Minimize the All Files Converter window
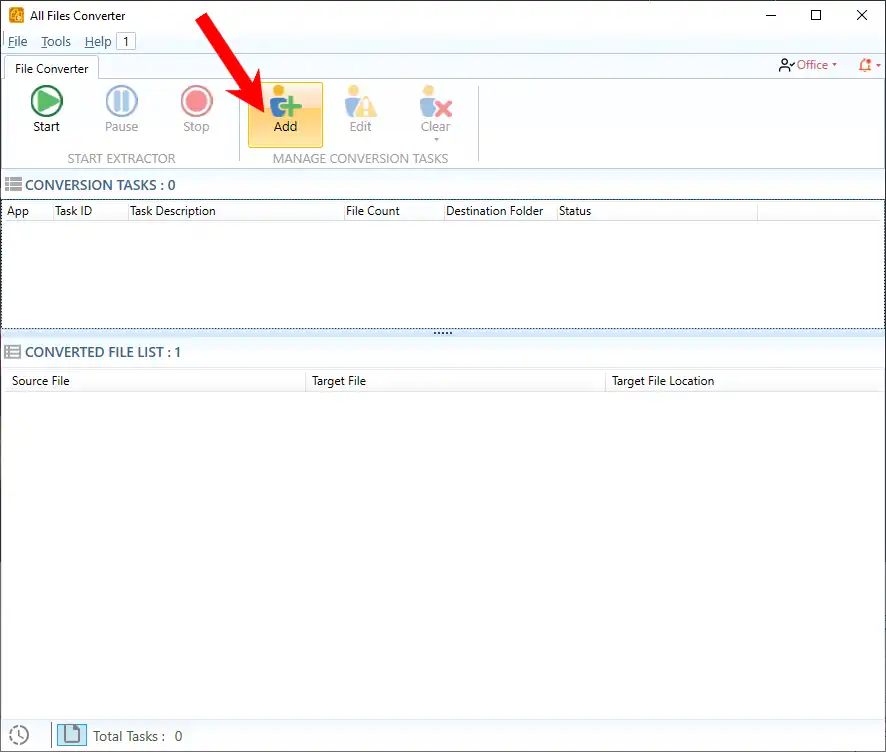This screenshot has width=886, height=752. (x=771, y=15)
